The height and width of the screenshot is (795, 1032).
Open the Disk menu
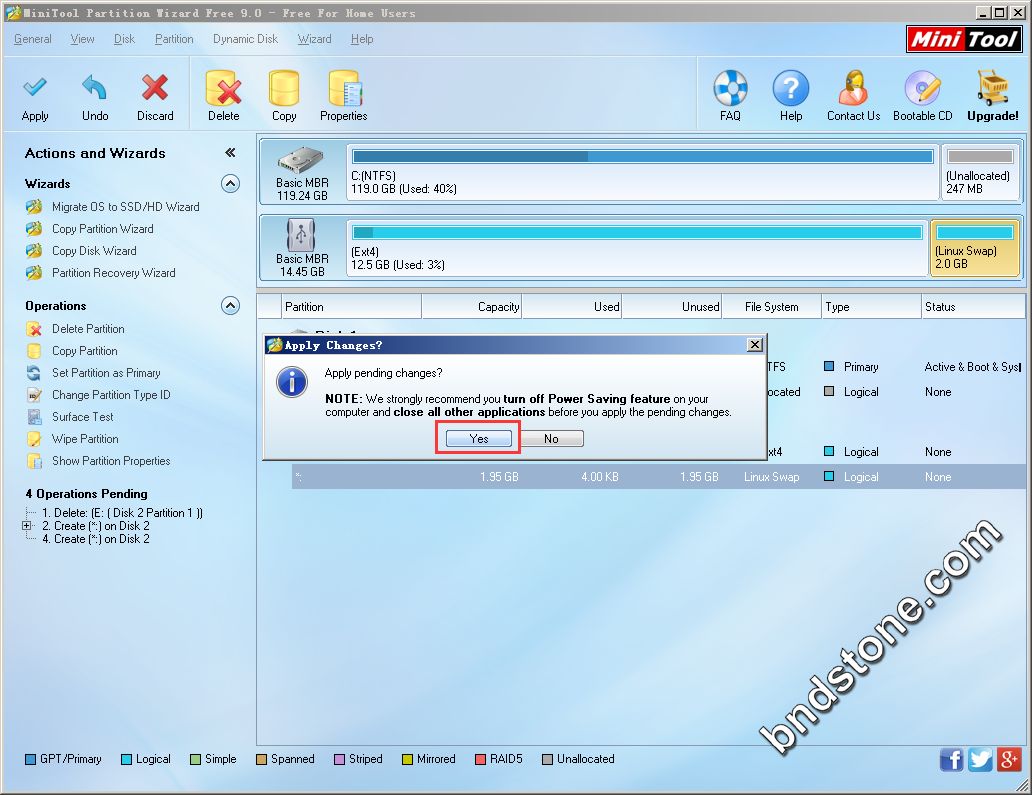(x=124, y=39)
